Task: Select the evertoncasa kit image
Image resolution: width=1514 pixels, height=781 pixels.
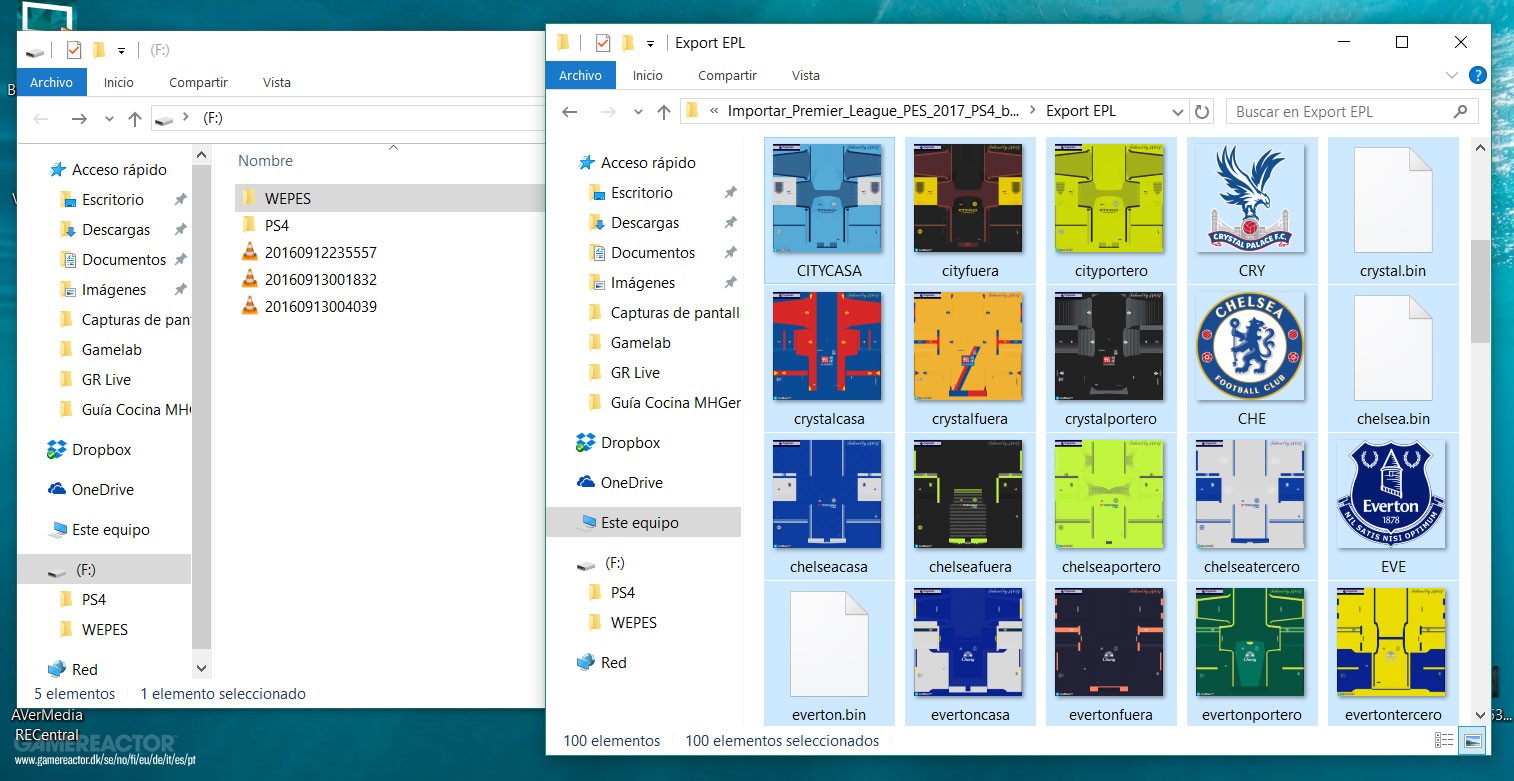Action: click(968, 643)
